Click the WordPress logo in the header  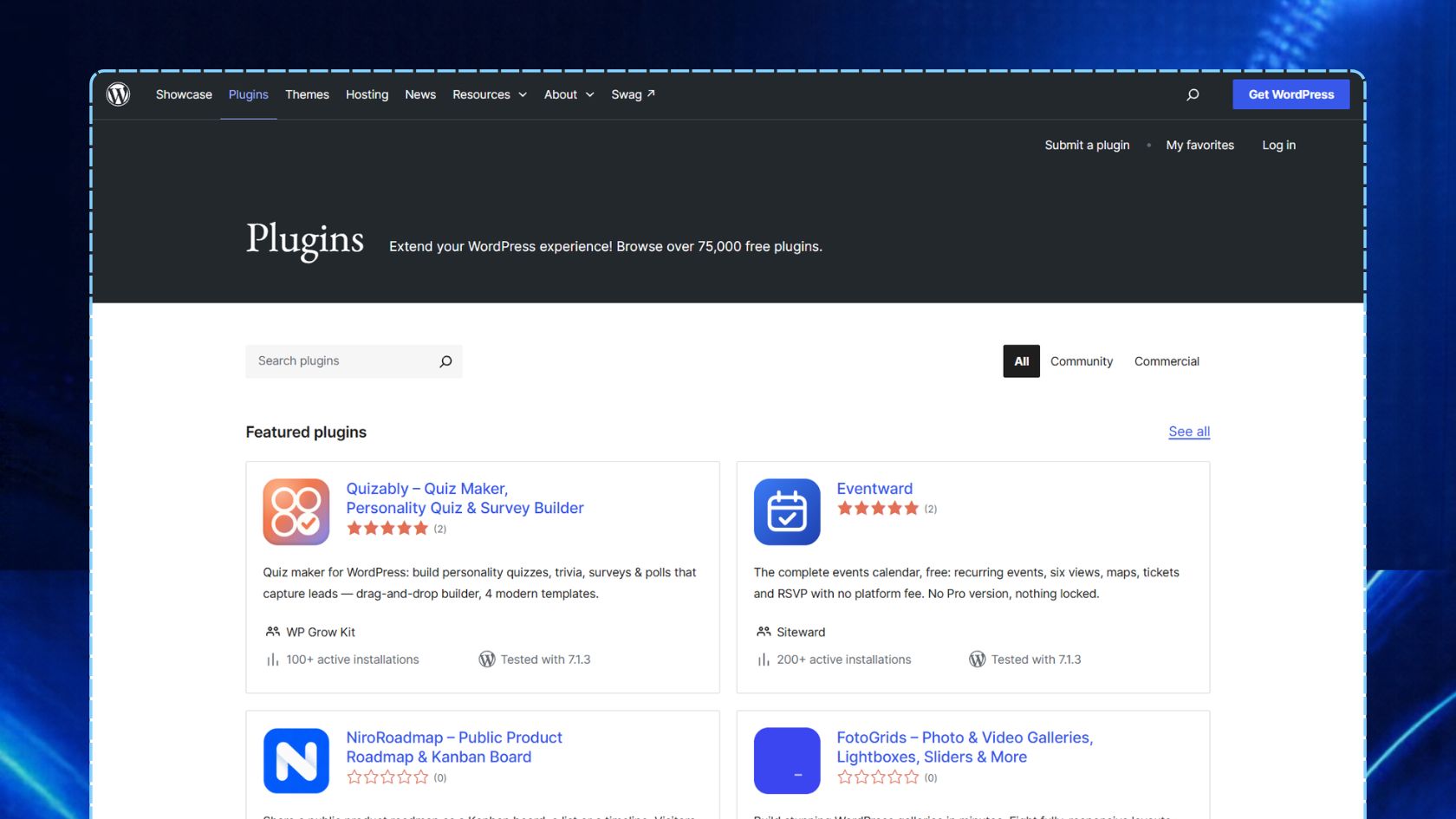[x=118, y=94]
